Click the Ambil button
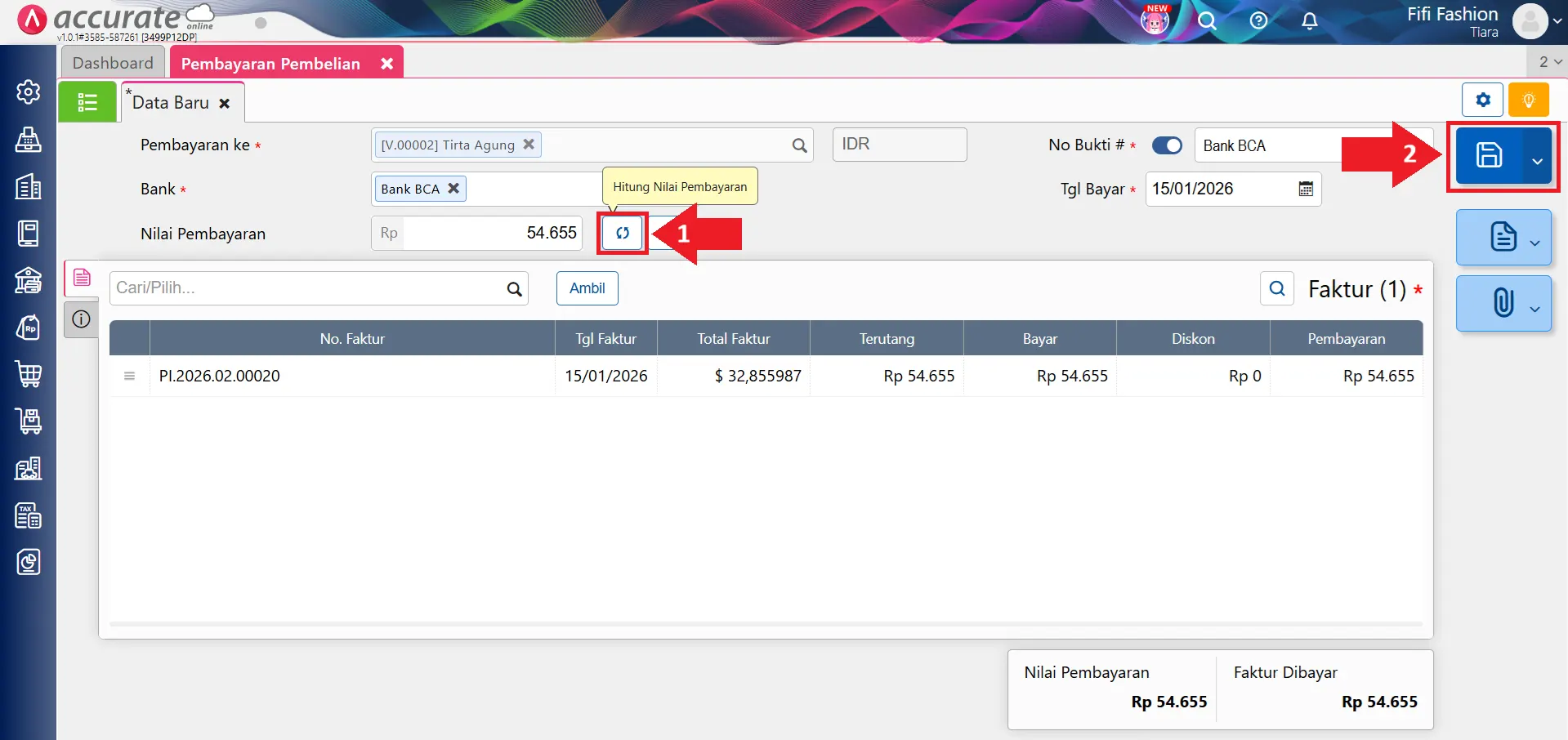This screenshot has height=740, width=1568. point(587,288)
